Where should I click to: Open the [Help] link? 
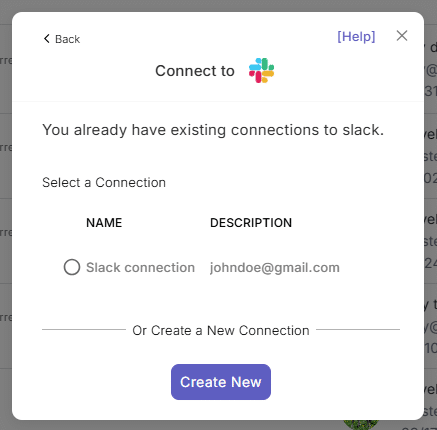pos(356,36)
